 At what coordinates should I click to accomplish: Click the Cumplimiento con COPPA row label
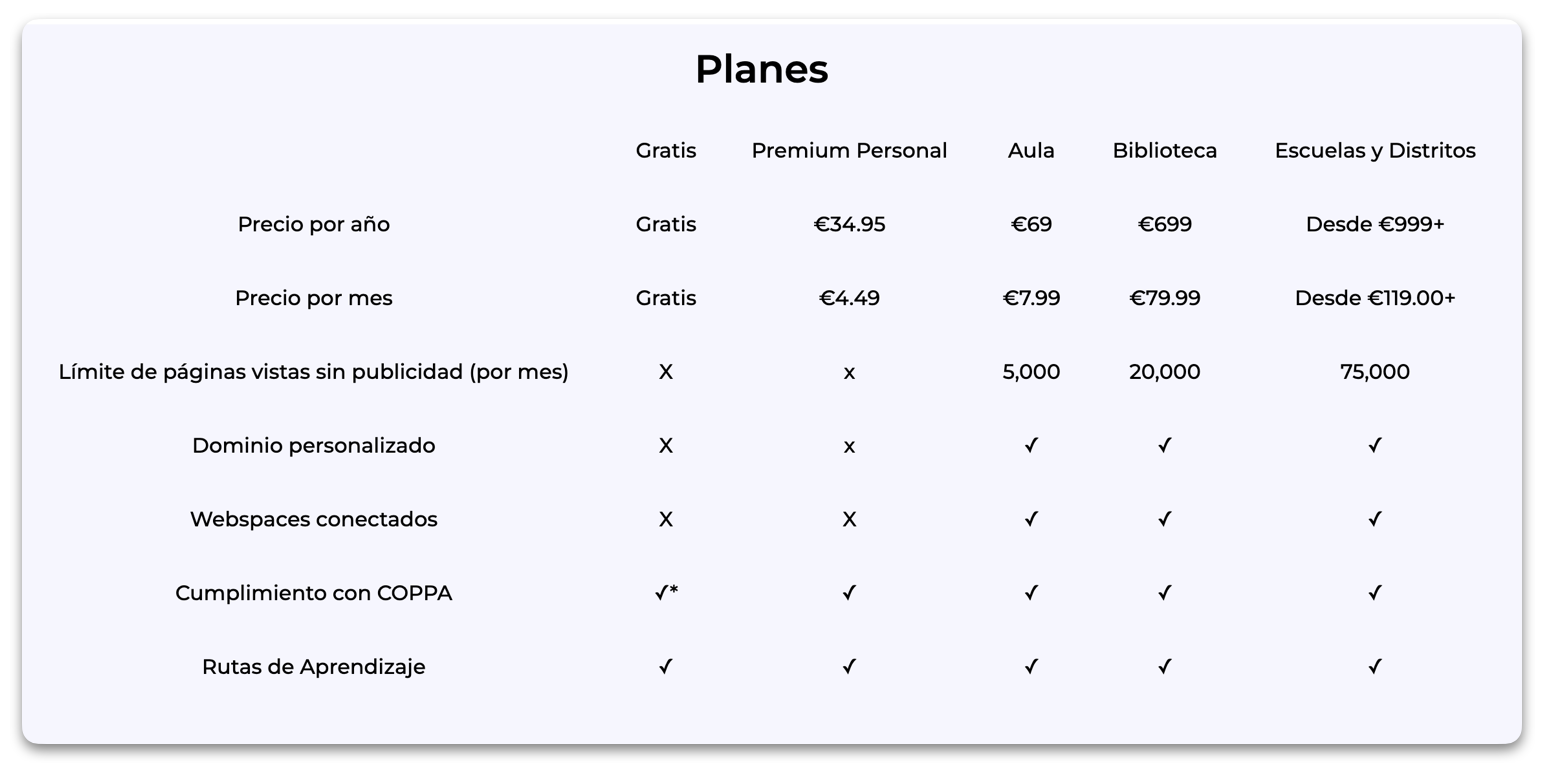coord(314,593)
